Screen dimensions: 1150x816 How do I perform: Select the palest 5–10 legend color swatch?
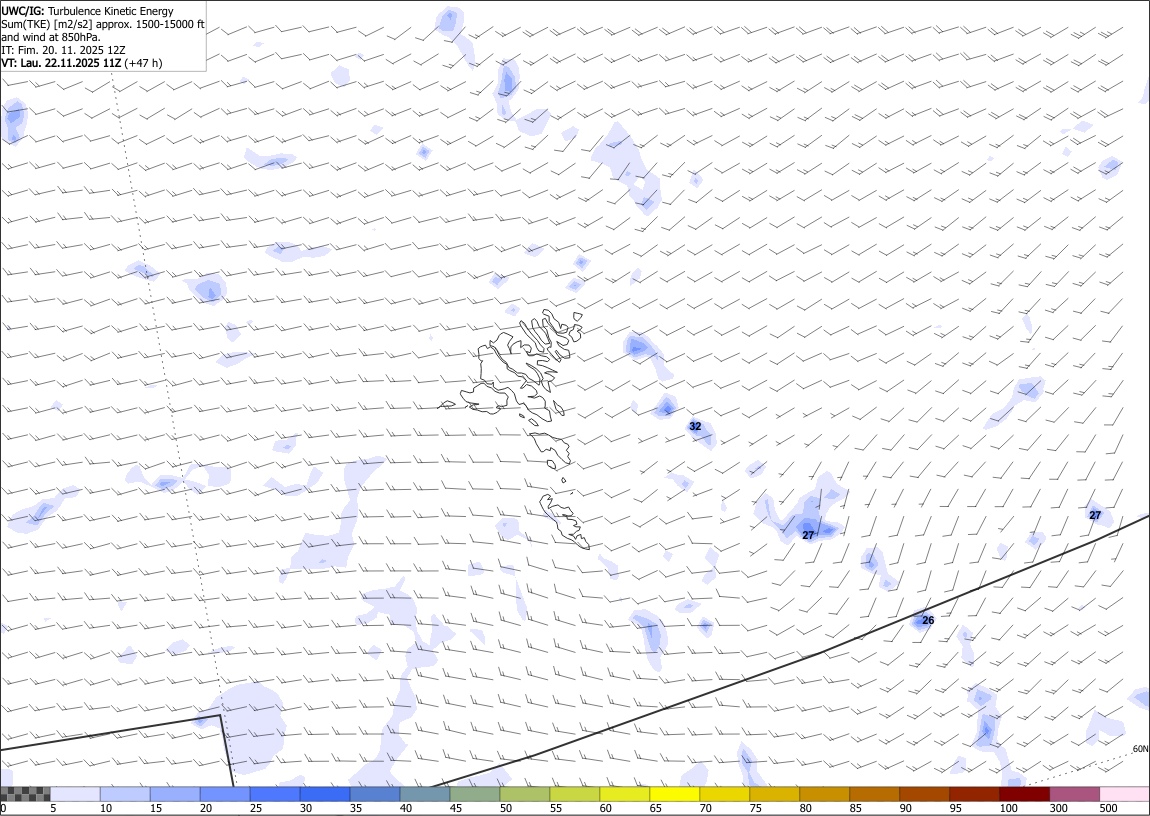75,794
